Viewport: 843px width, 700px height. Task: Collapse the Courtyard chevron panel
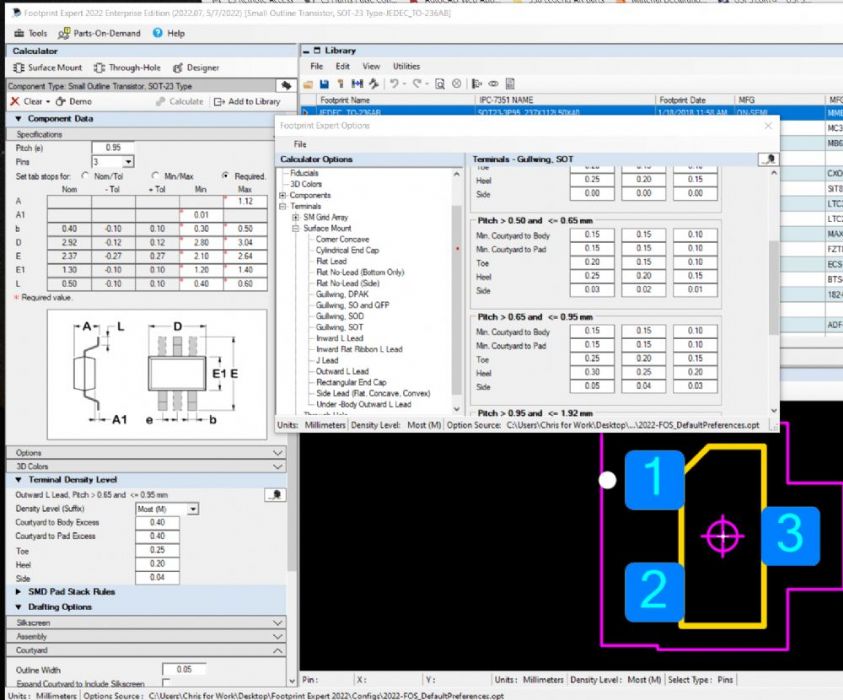click(x=277, y=651)
